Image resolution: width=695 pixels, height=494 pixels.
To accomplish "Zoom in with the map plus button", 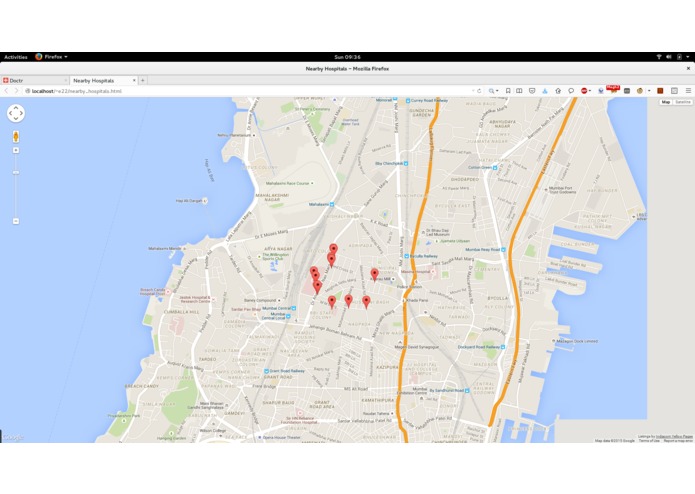I will tap(16, 150).
